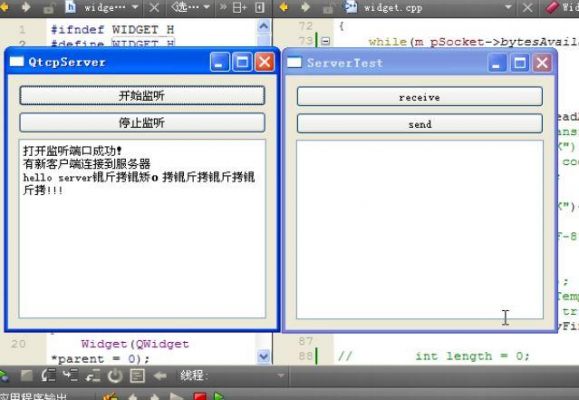Click the reverse direction arrow in debug toolbar

(x=160, y=376)
